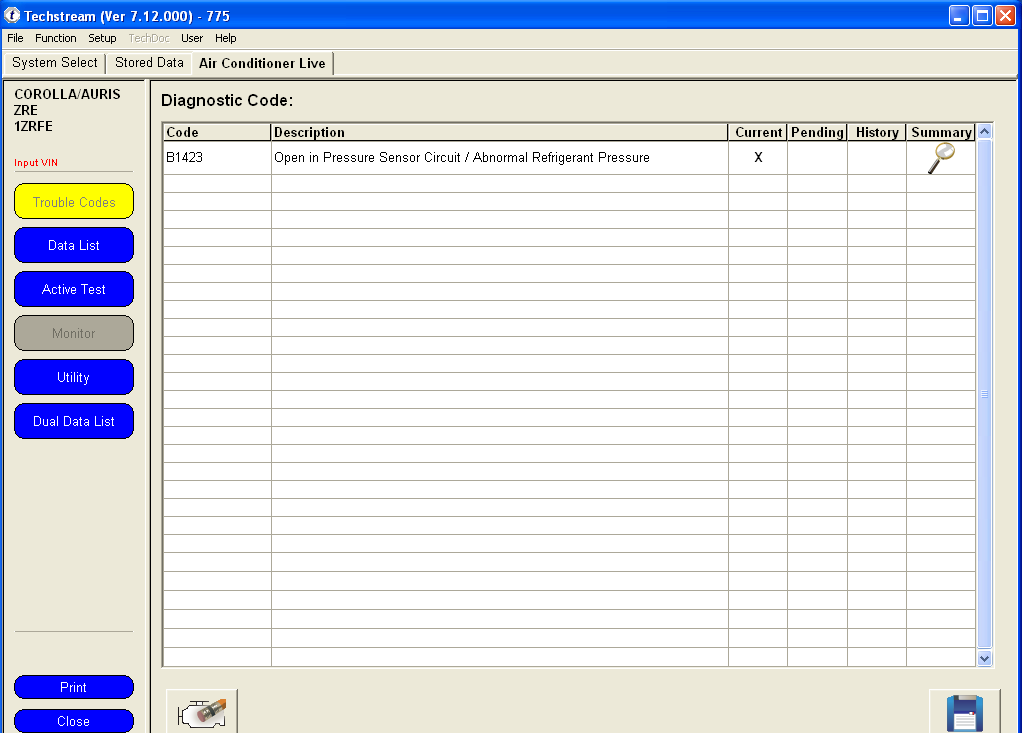Select the B1423 code row
This screenshot has width=1022, height=733.
pyautogui.click(x=569, y=158)
